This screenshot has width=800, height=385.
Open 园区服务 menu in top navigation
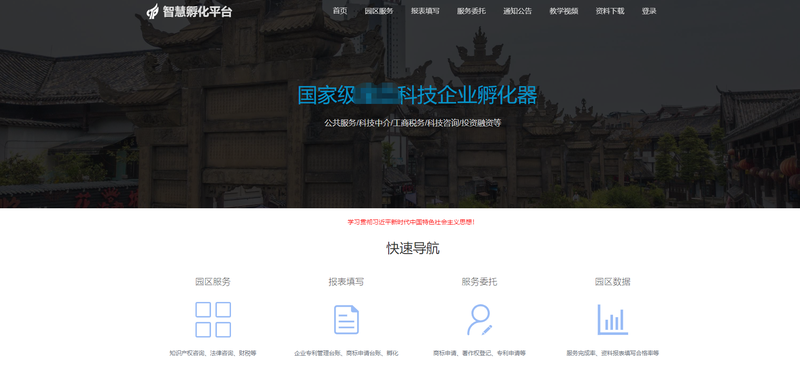pyautogui.click(x=379, y=11)
